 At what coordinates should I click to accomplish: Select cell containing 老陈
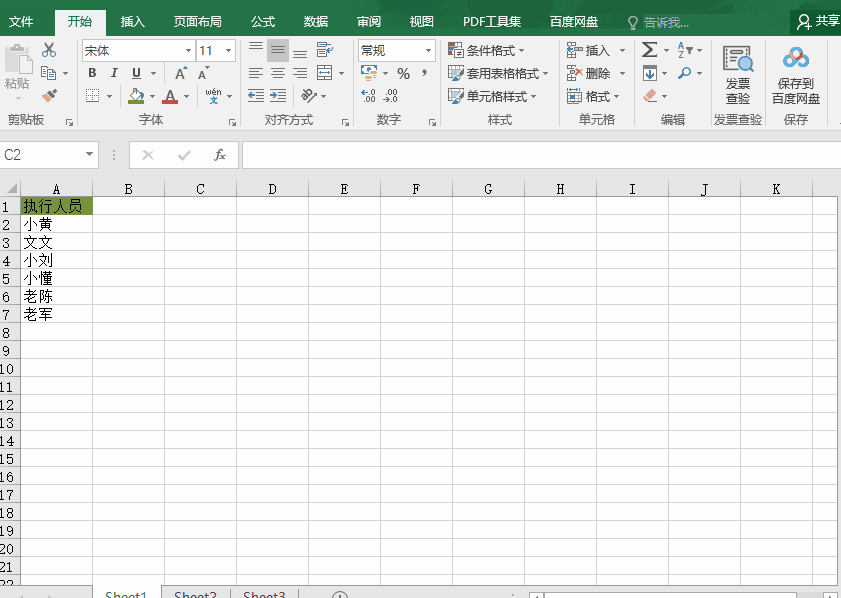[56, 296]
